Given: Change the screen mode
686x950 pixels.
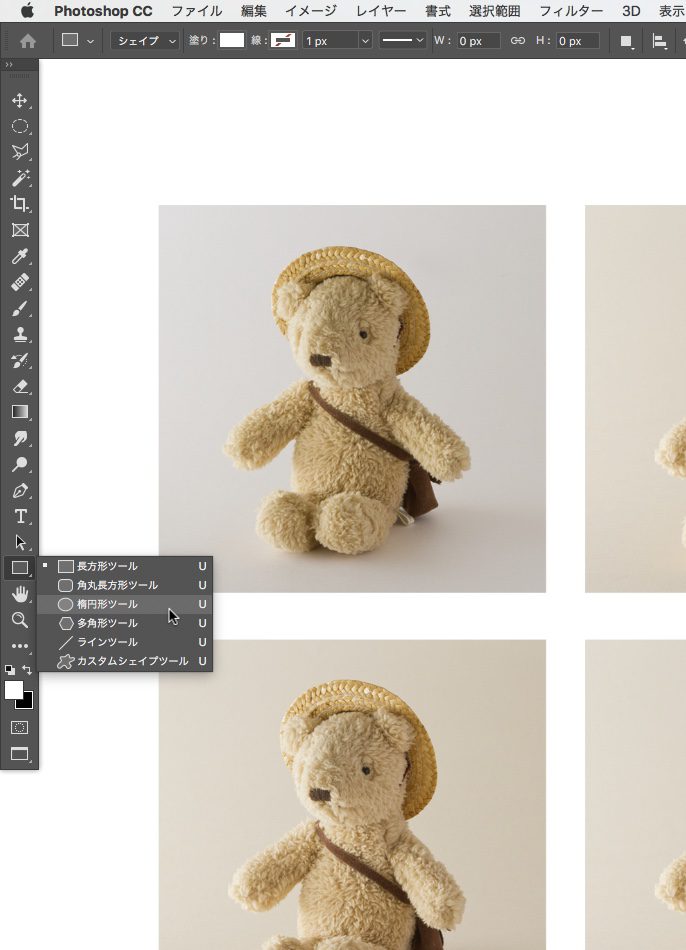Looking at the screenshot, I should pyautogui.click(x=19, y=754).
